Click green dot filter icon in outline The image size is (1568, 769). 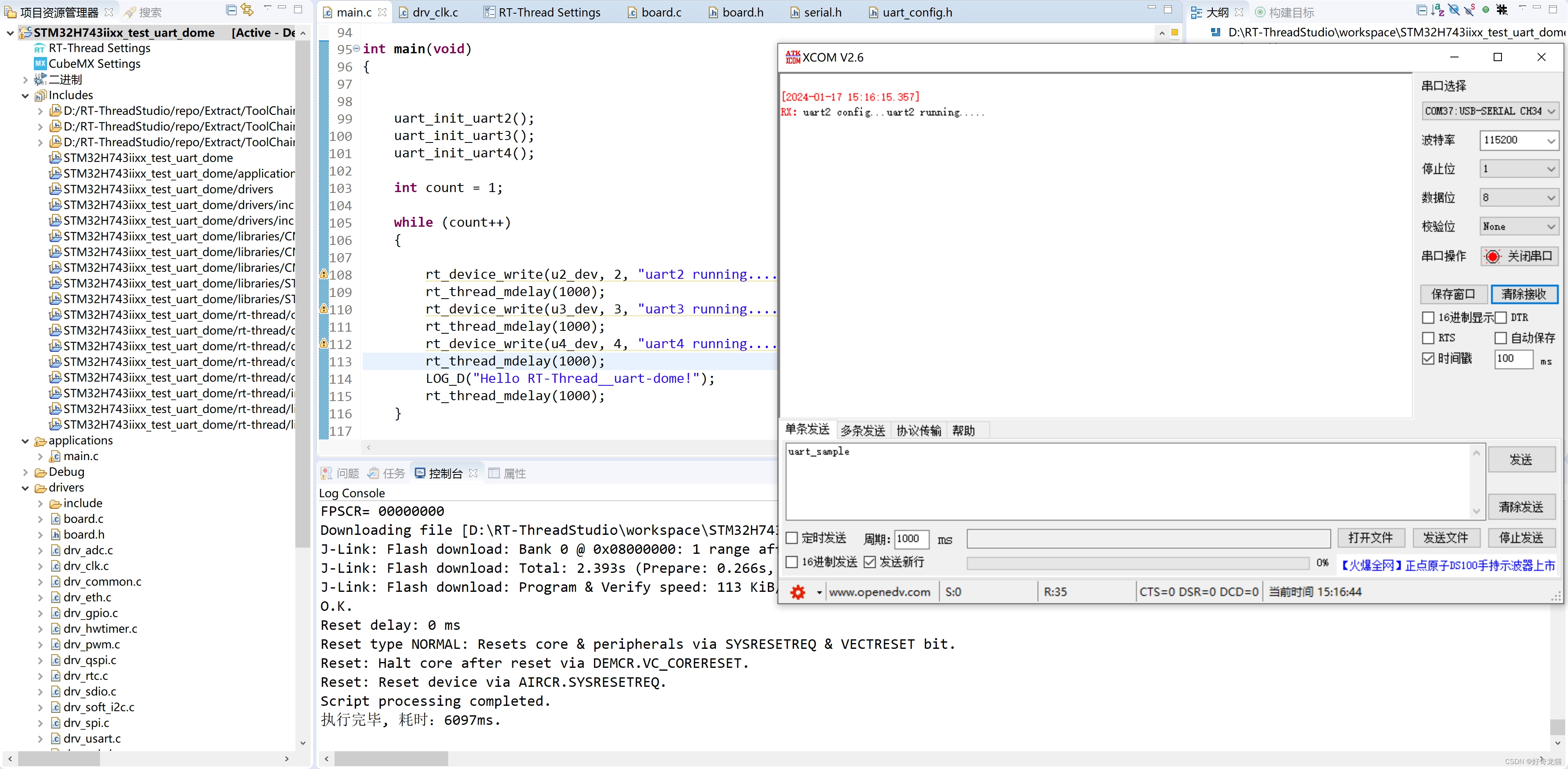point(1486,10)
